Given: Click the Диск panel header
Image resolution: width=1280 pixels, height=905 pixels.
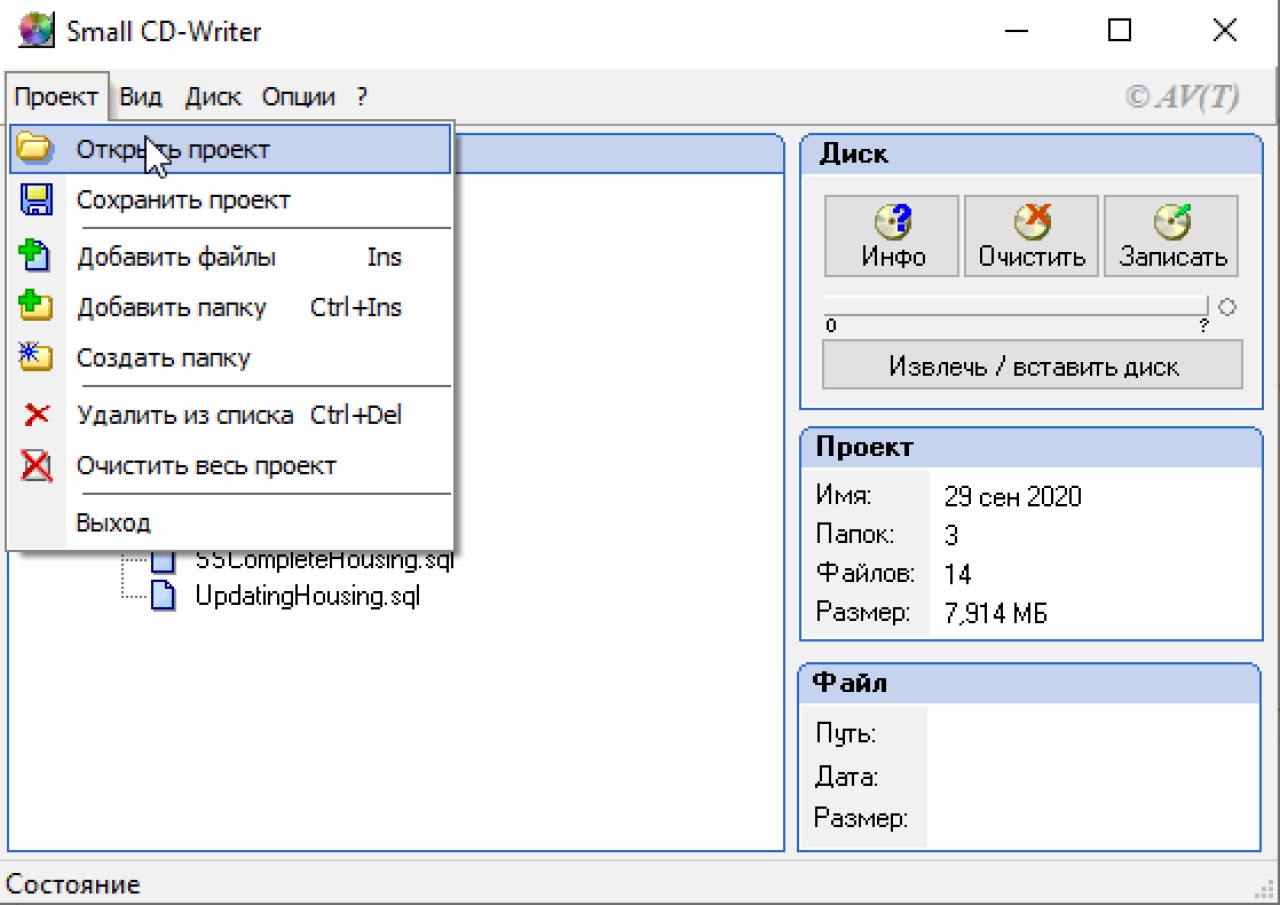Looking at the screenshot, I should pyautogui.click(x=1031, y=154).
